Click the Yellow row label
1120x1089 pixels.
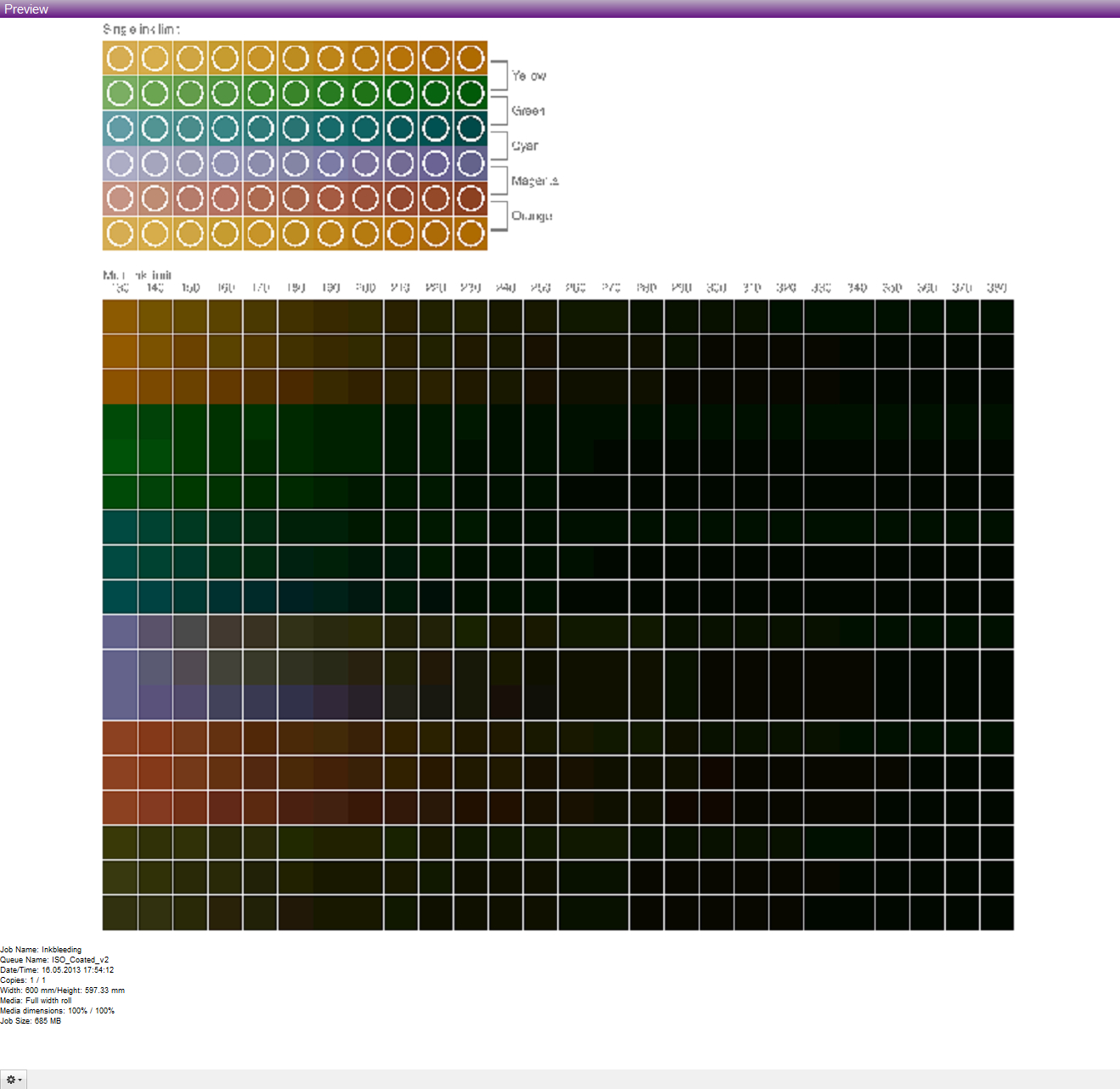[x=528, y=76]
